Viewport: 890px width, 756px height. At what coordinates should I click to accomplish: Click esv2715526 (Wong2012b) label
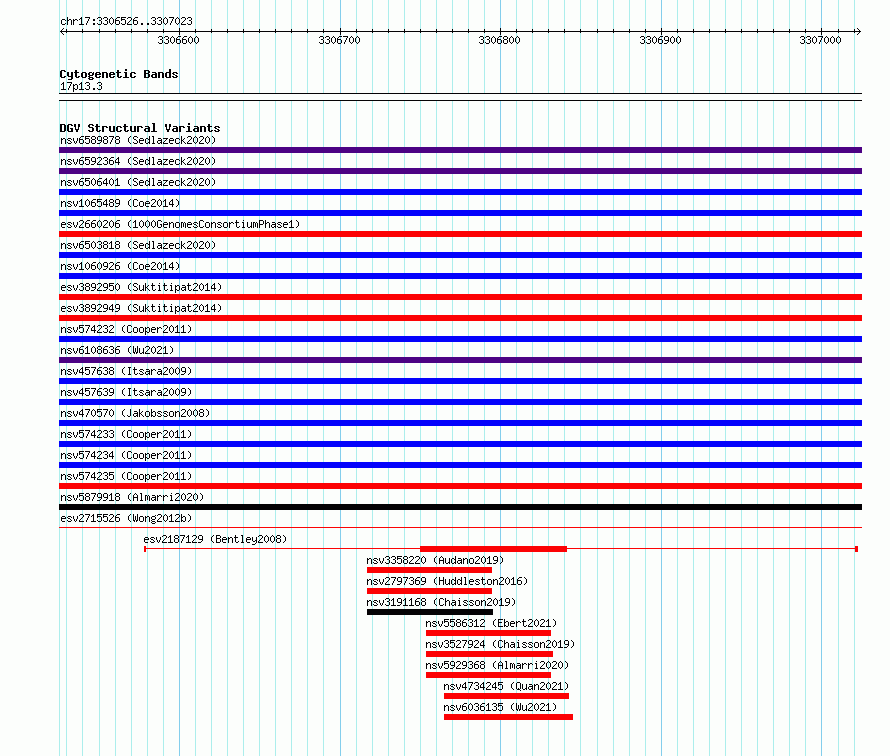pos(126,518)
